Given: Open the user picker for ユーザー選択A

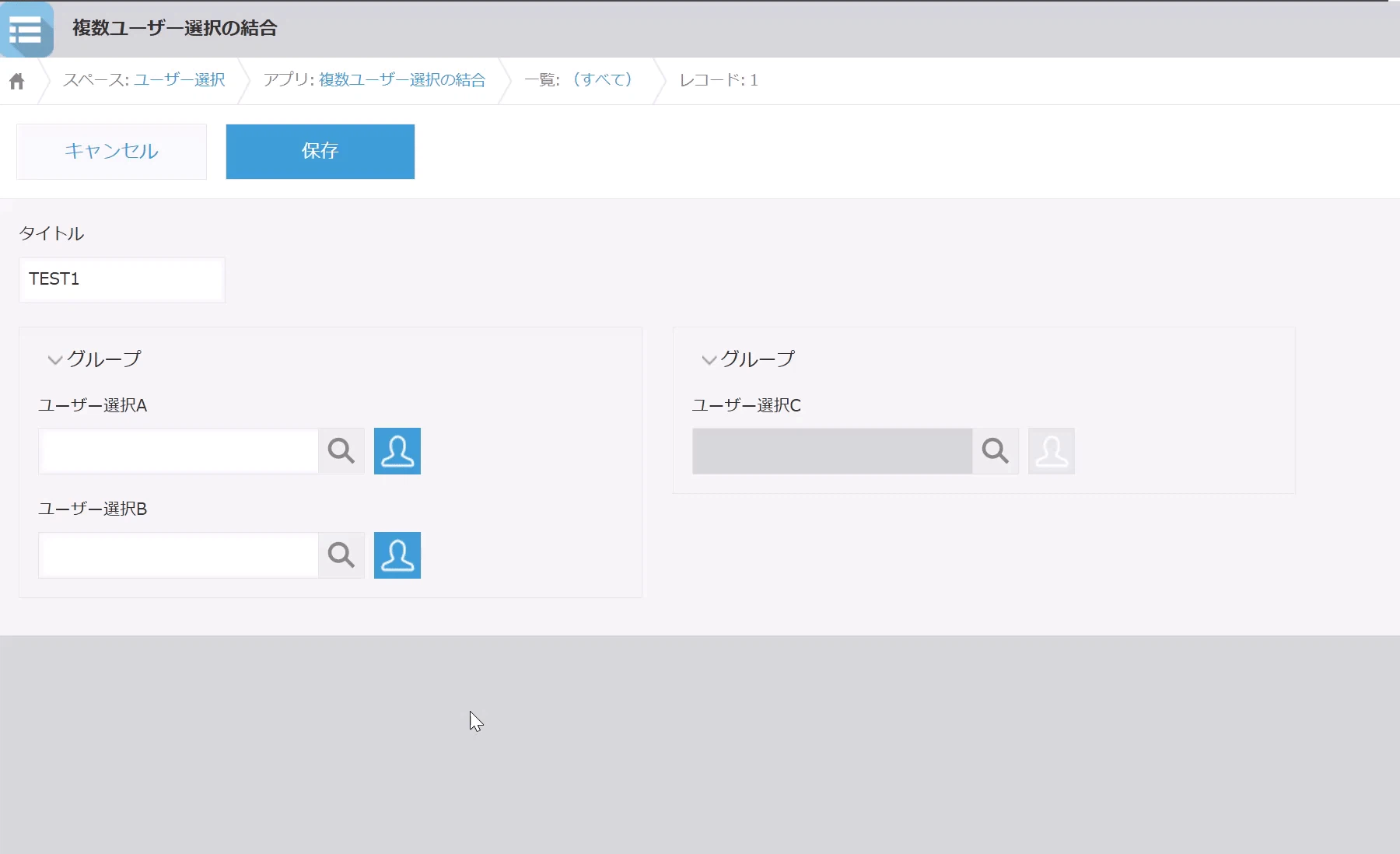Looking at the screenshot, I should point(397,451).
